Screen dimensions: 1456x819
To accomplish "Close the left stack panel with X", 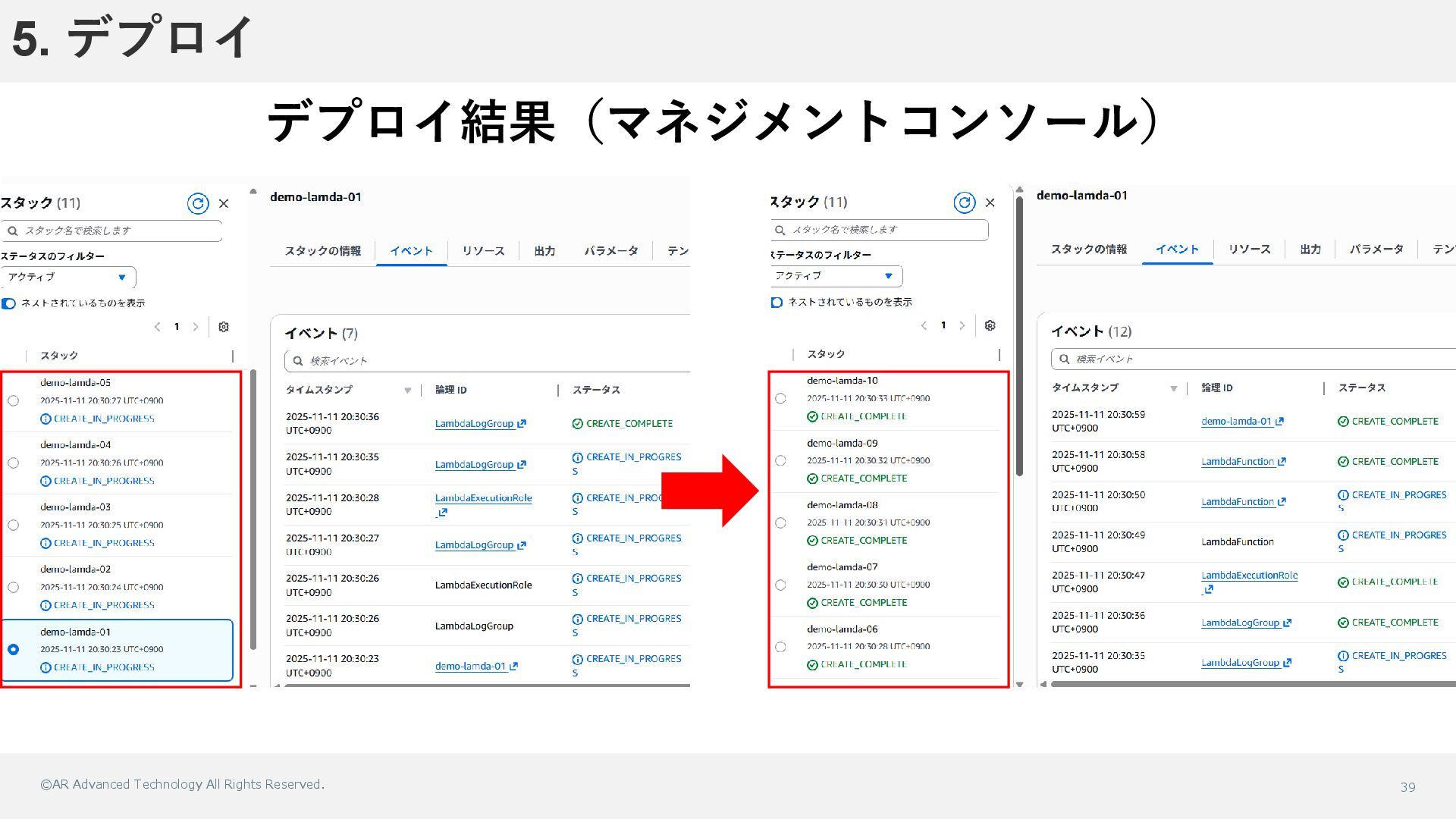I will point(224,203).
